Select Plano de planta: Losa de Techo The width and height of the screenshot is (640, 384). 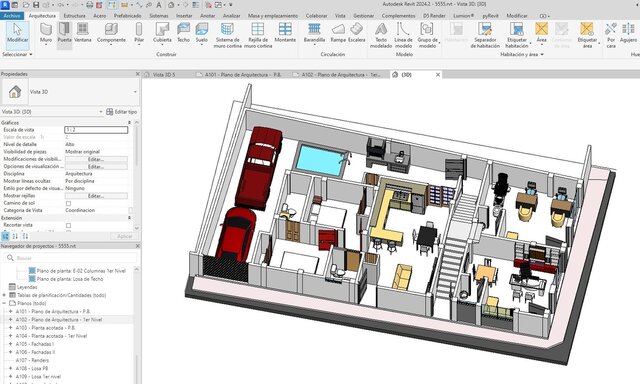click(70, 279)
